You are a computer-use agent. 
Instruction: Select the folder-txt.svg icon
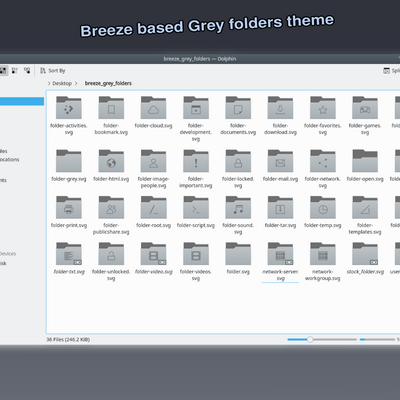pos(69,254)
